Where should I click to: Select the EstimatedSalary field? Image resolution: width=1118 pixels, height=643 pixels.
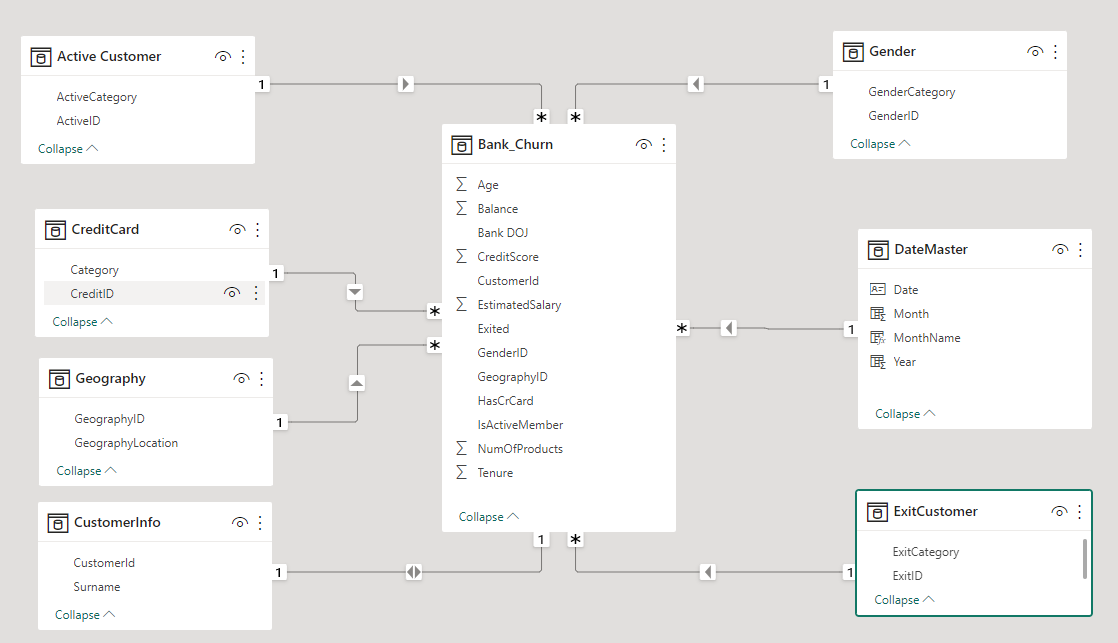tap(519, 305)
